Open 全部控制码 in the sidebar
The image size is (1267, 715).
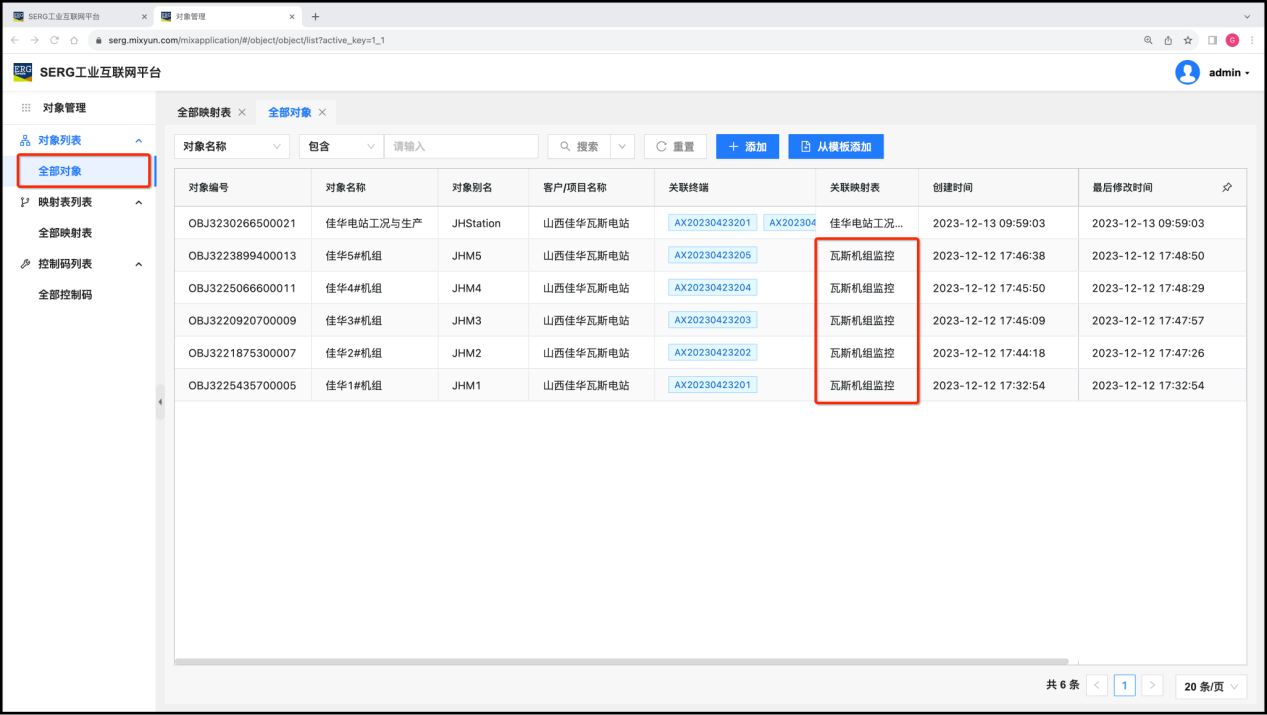65,295
